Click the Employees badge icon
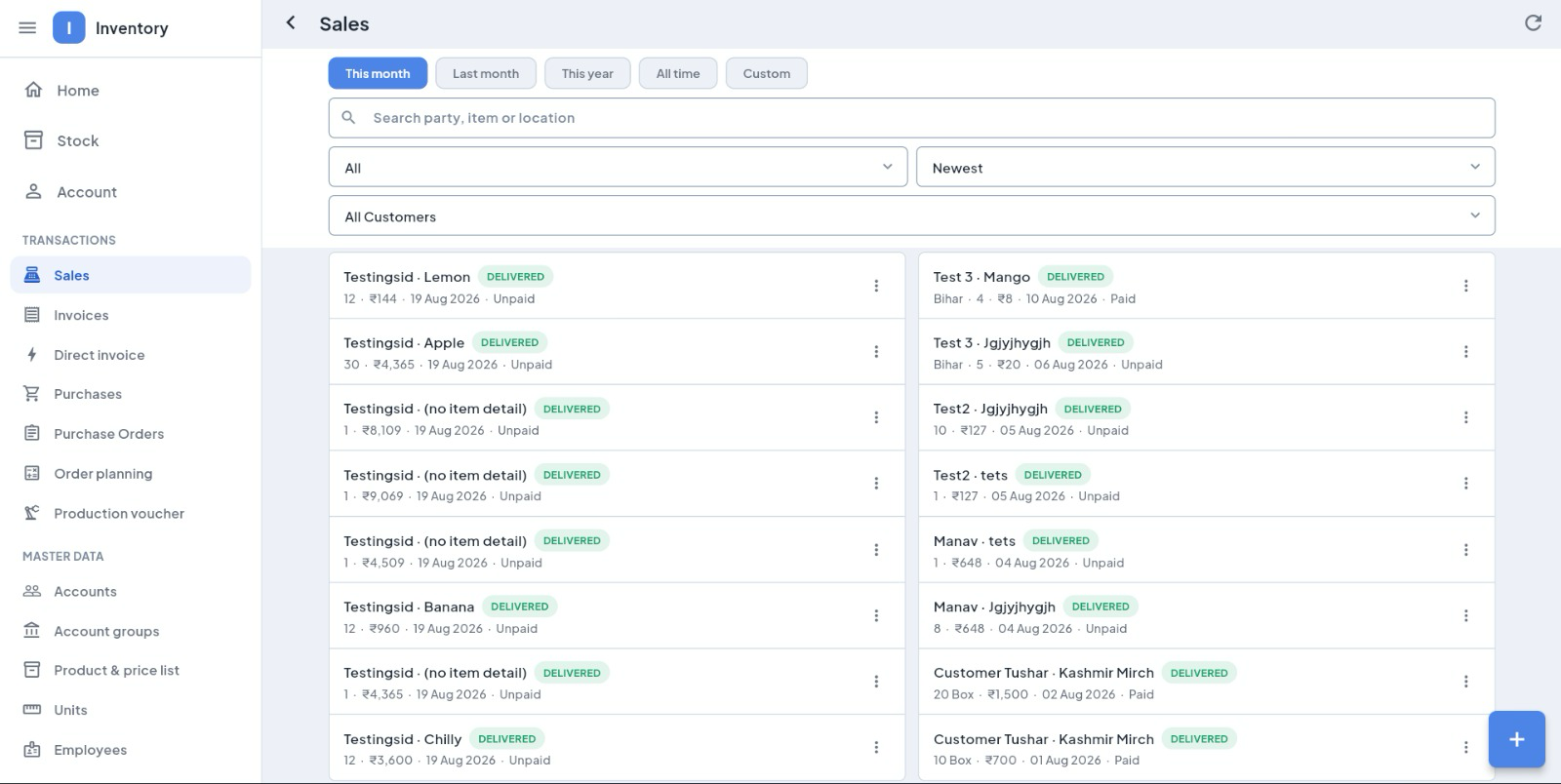 pyautogui.click(x=32, y=750)
